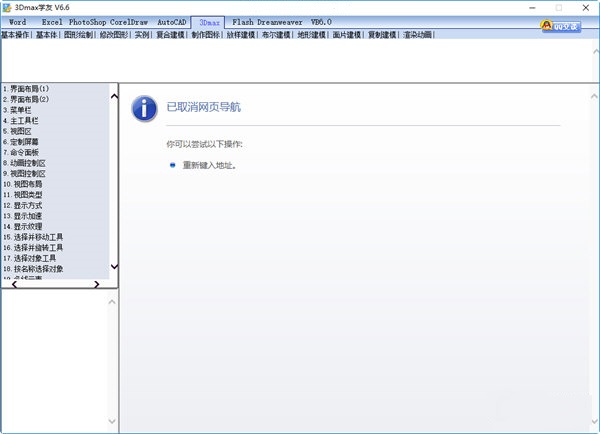The image size is (600, 434).
Task: Select the 复合建模 category
Action: pyautogui.click(x=167, y=34)
